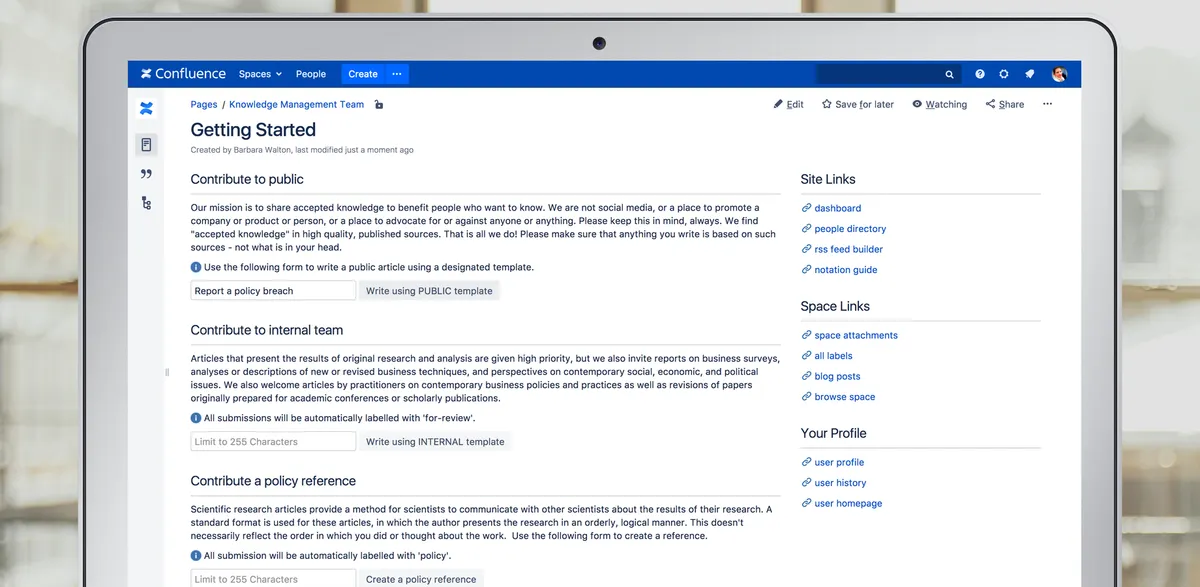Click 'Created by Barbara Walton' byline
The width and height of the screenshot is (1200, 587).
(x=240, y=150)
